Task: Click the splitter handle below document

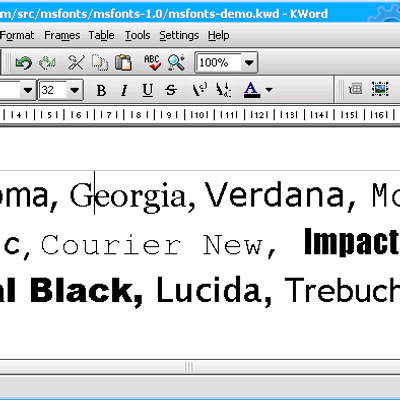Action: (x=189, y=367)
